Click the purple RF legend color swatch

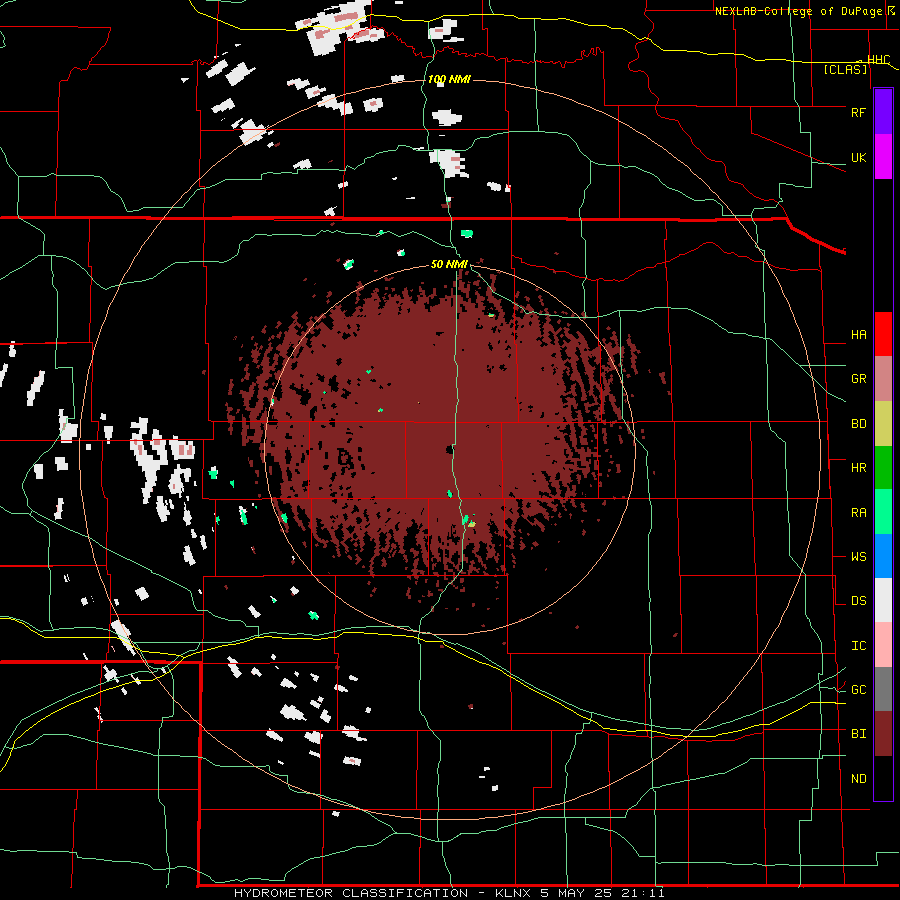[883, 111]
